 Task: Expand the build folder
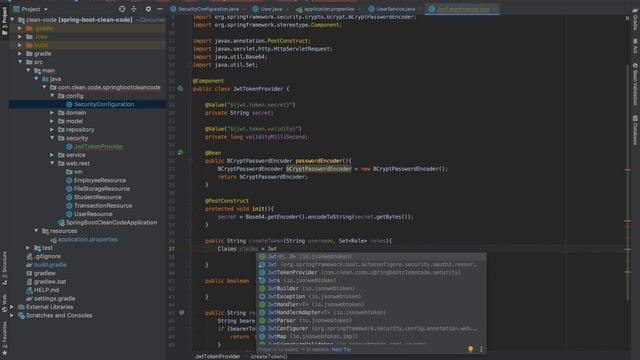click(x=20, y=45)
